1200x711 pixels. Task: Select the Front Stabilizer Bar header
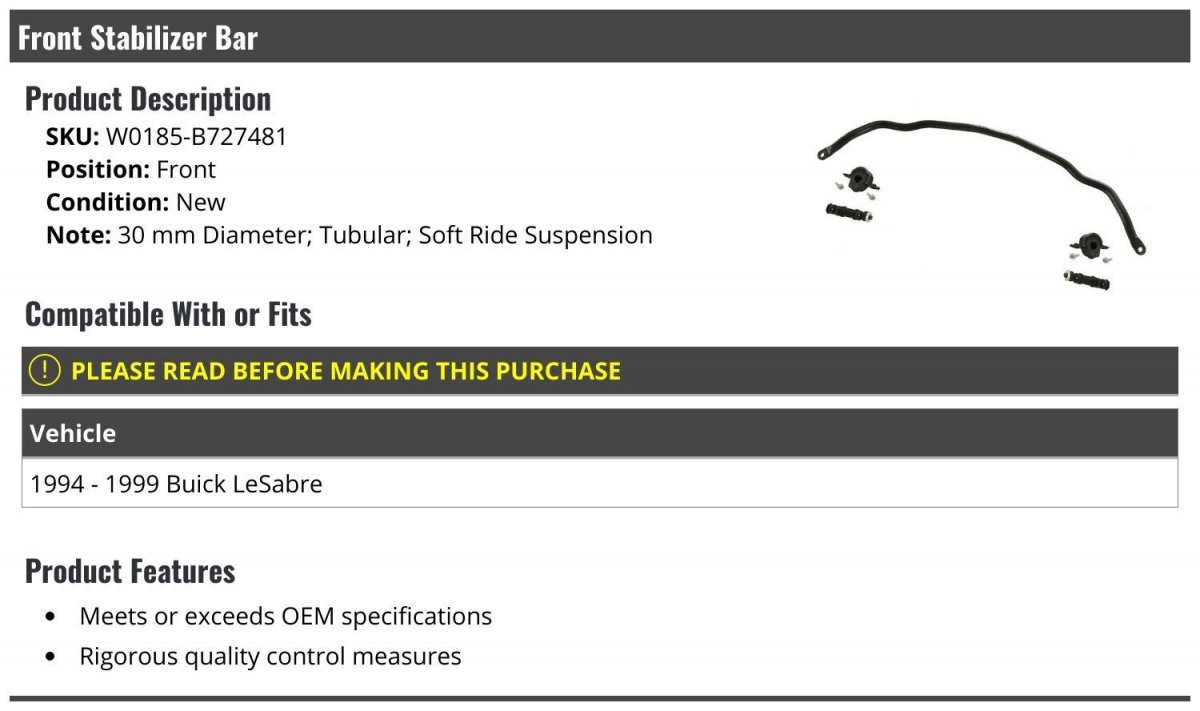pos(600,37)
